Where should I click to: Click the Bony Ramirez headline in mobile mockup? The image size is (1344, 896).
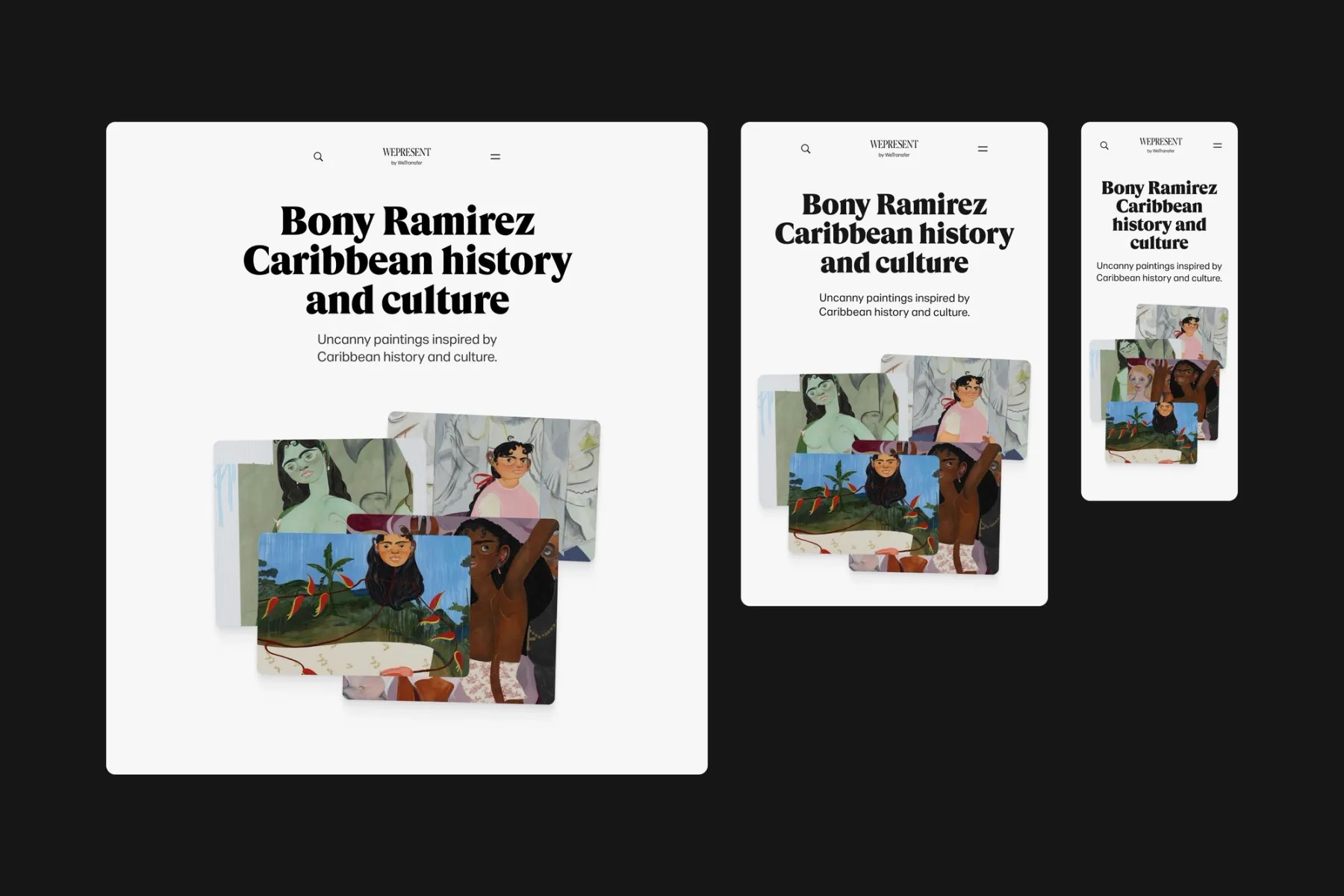[x=1159, y=215]
